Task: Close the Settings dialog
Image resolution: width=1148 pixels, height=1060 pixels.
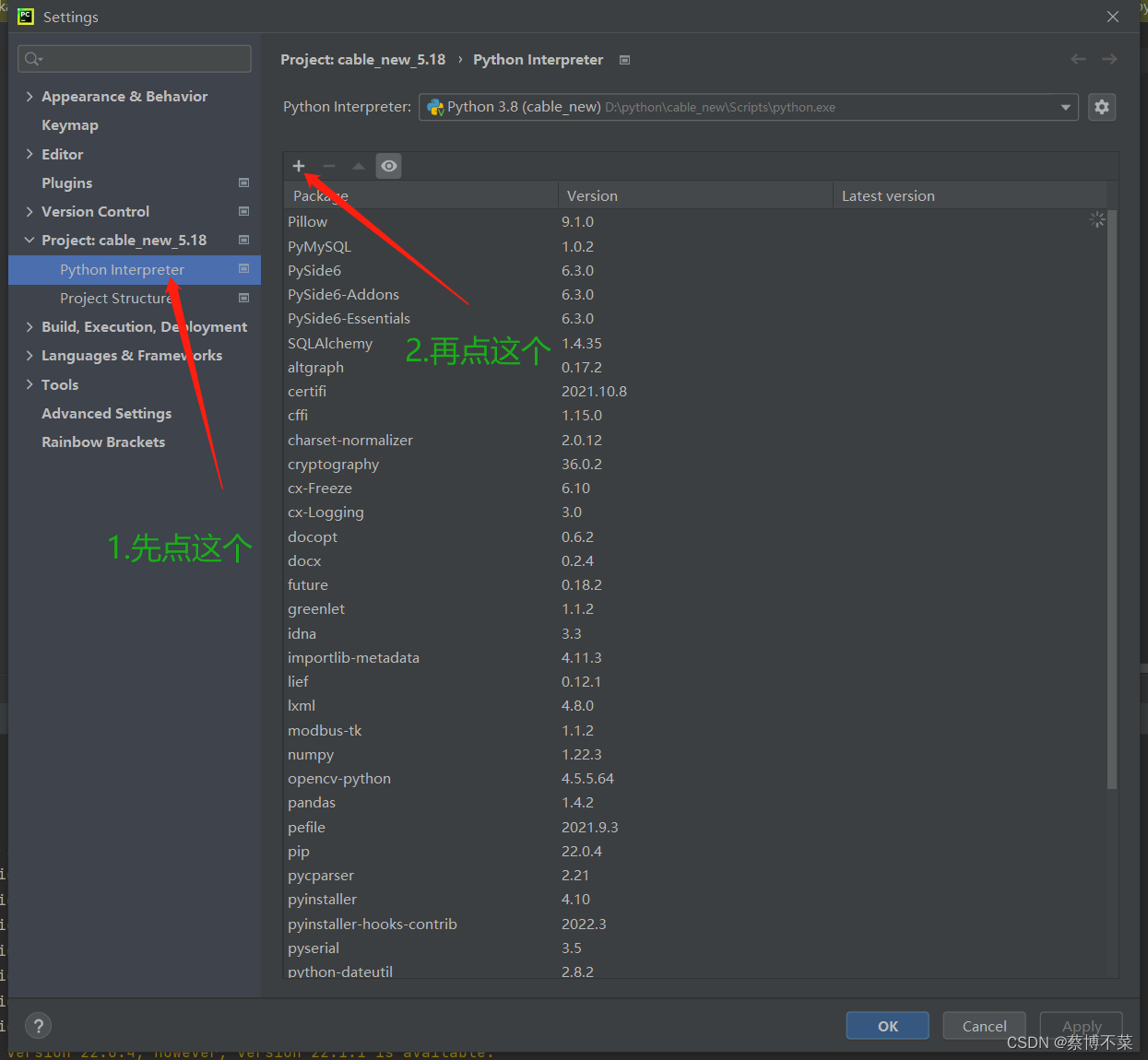Action: [x=1113, y=17]
